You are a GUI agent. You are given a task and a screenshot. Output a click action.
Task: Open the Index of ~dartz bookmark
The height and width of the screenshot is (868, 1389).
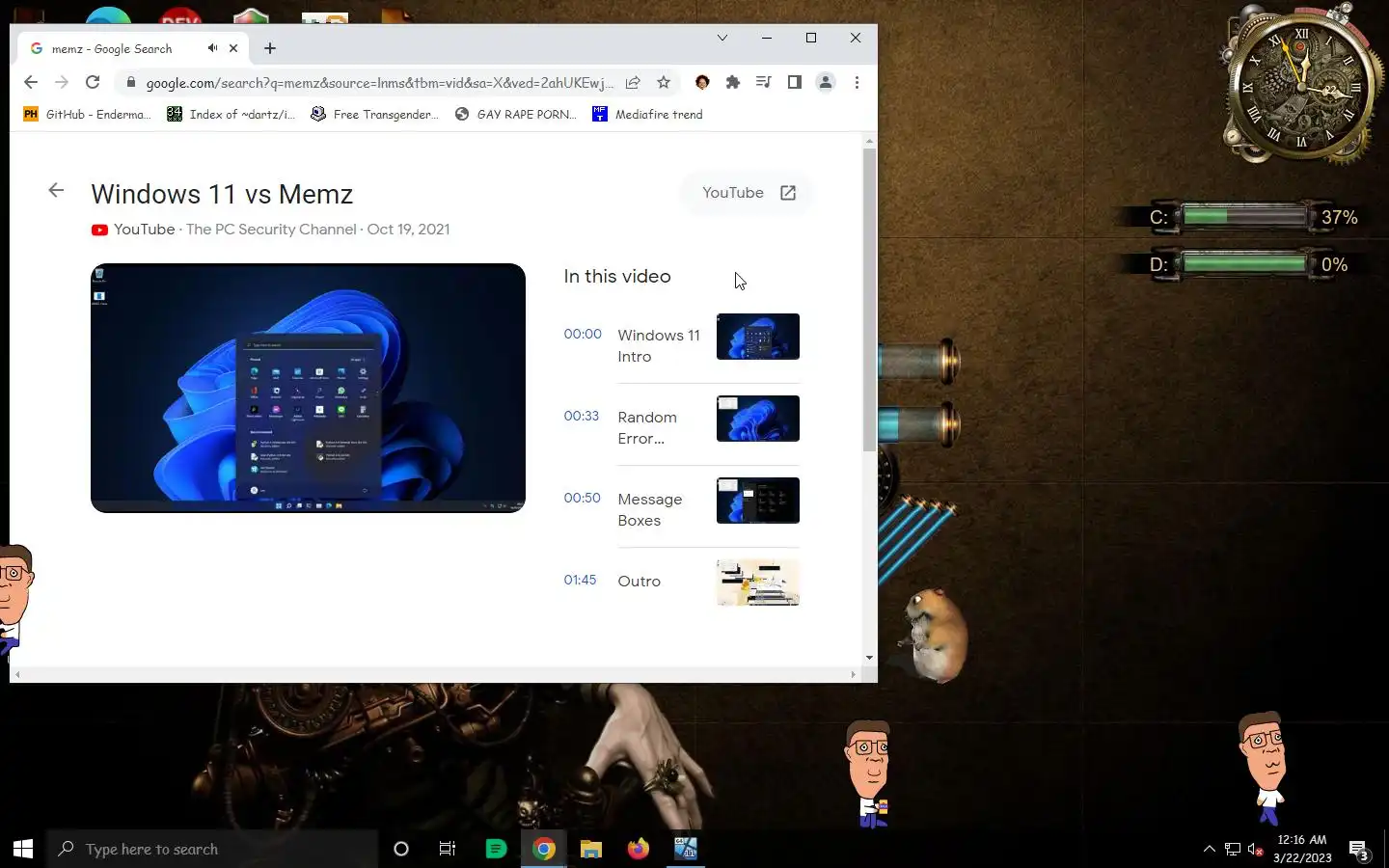pyautogui.click(x=231, y=114)
